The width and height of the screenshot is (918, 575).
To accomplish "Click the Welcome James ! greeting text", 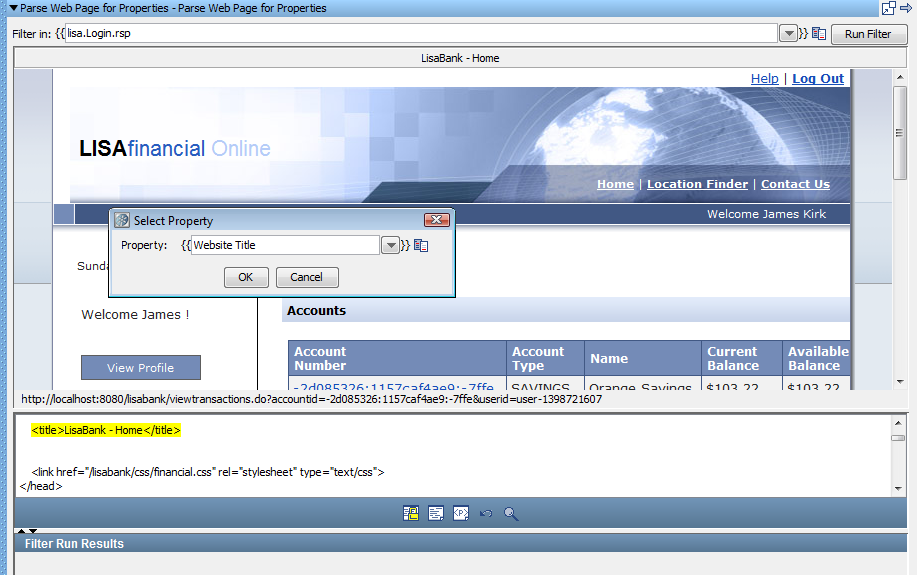I will click(x=135, y=314).
